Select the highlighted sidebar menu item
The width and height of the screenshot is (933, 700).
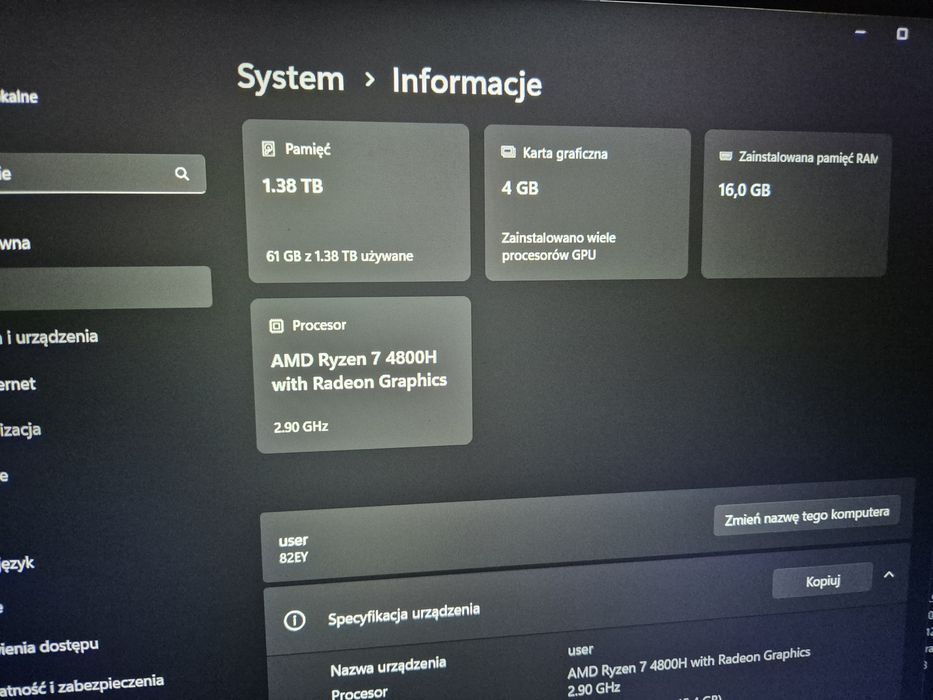(x=106, y=288)
